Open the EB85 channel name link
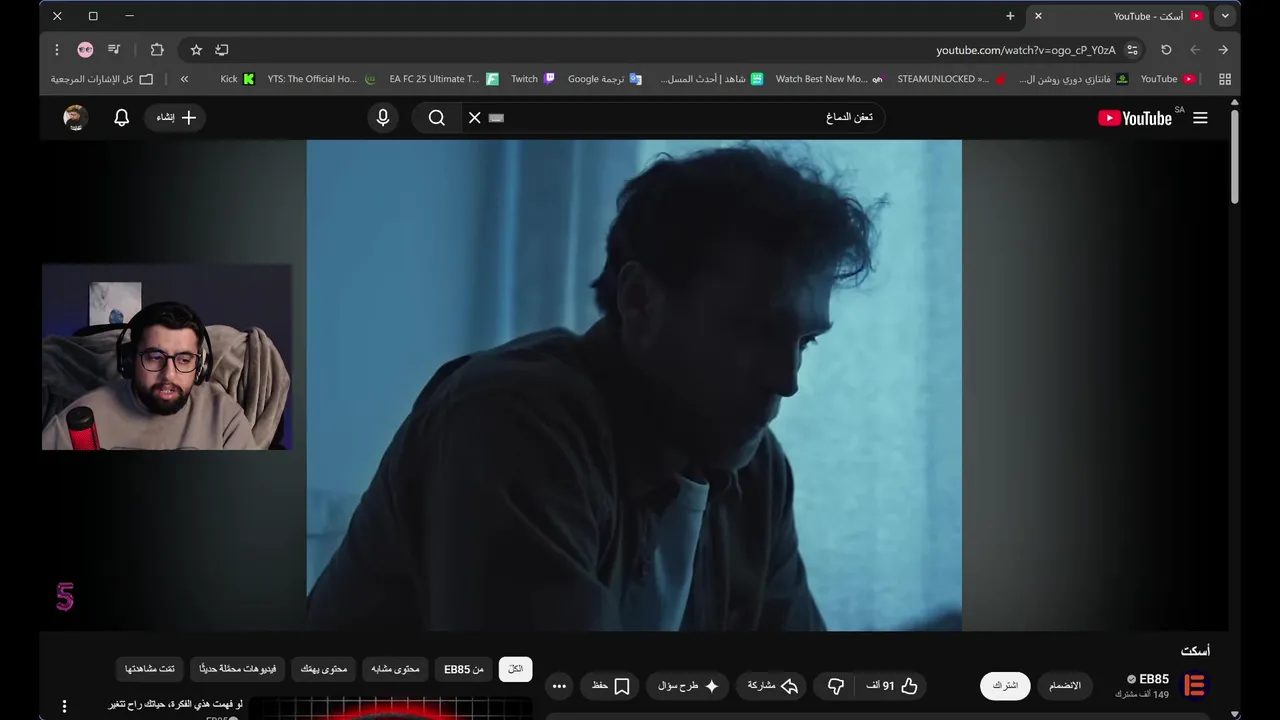Viewport: 1280px width, 720px height. pyautogui.click(x=1154, y=679)
